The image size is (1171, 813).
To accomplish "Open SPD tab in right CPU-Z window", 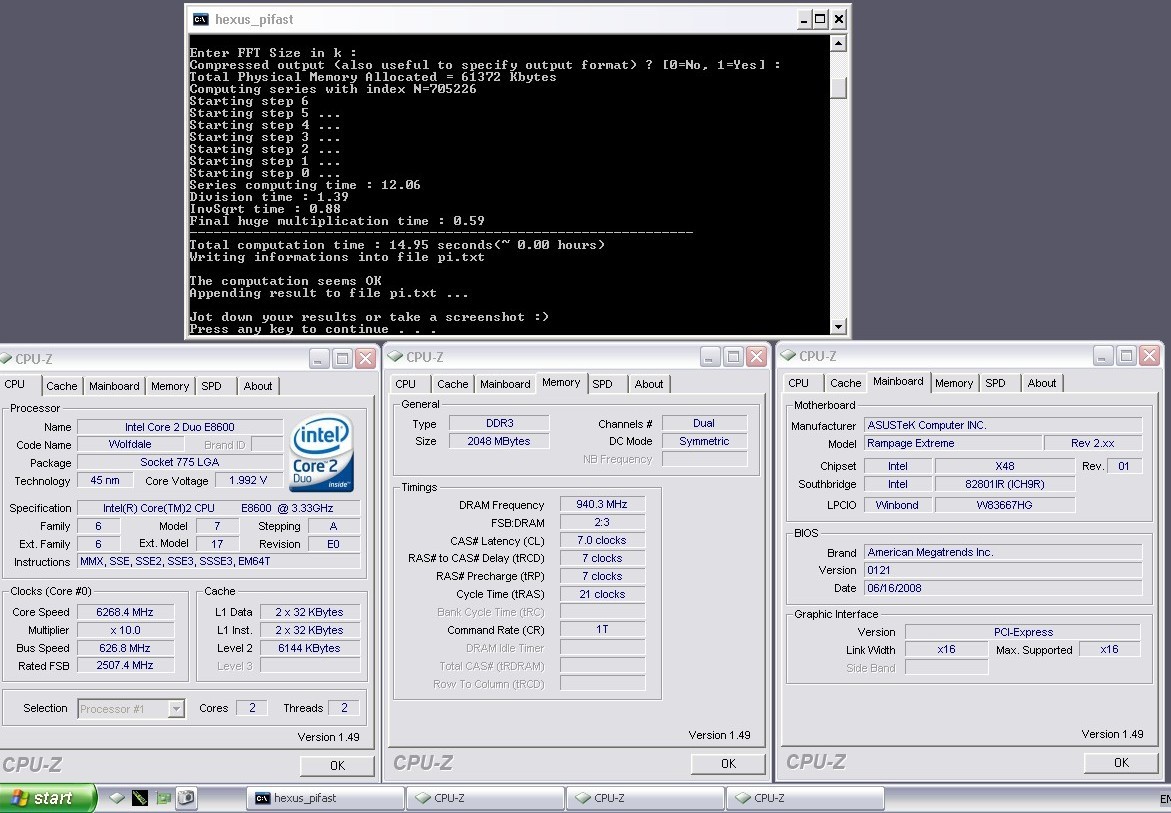I will [995, 383].
